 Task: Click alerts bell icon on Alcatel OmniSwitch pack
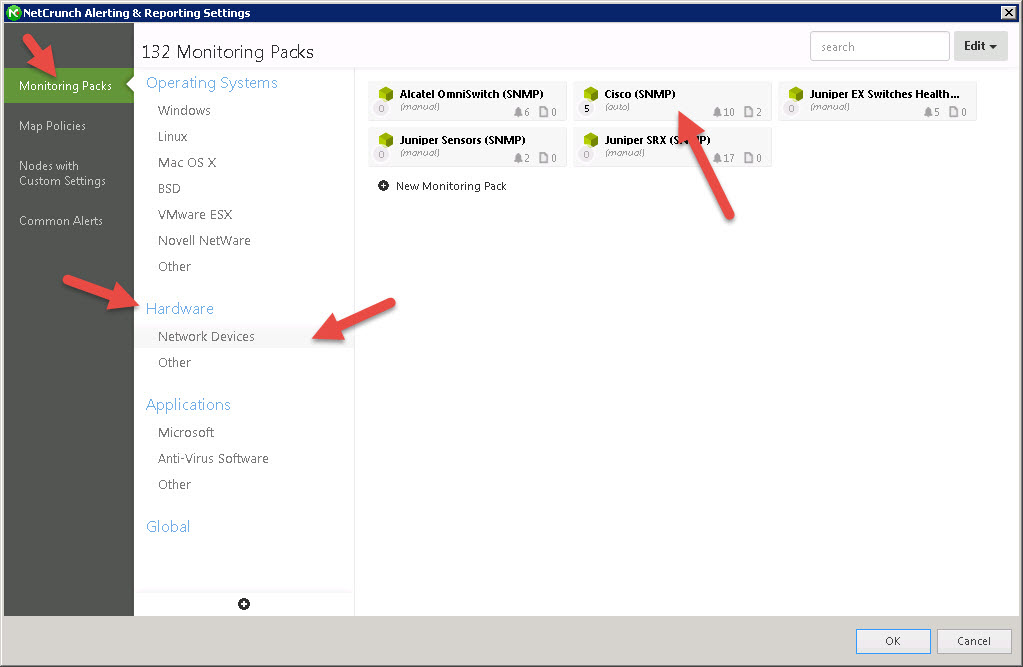click(518, 112)
